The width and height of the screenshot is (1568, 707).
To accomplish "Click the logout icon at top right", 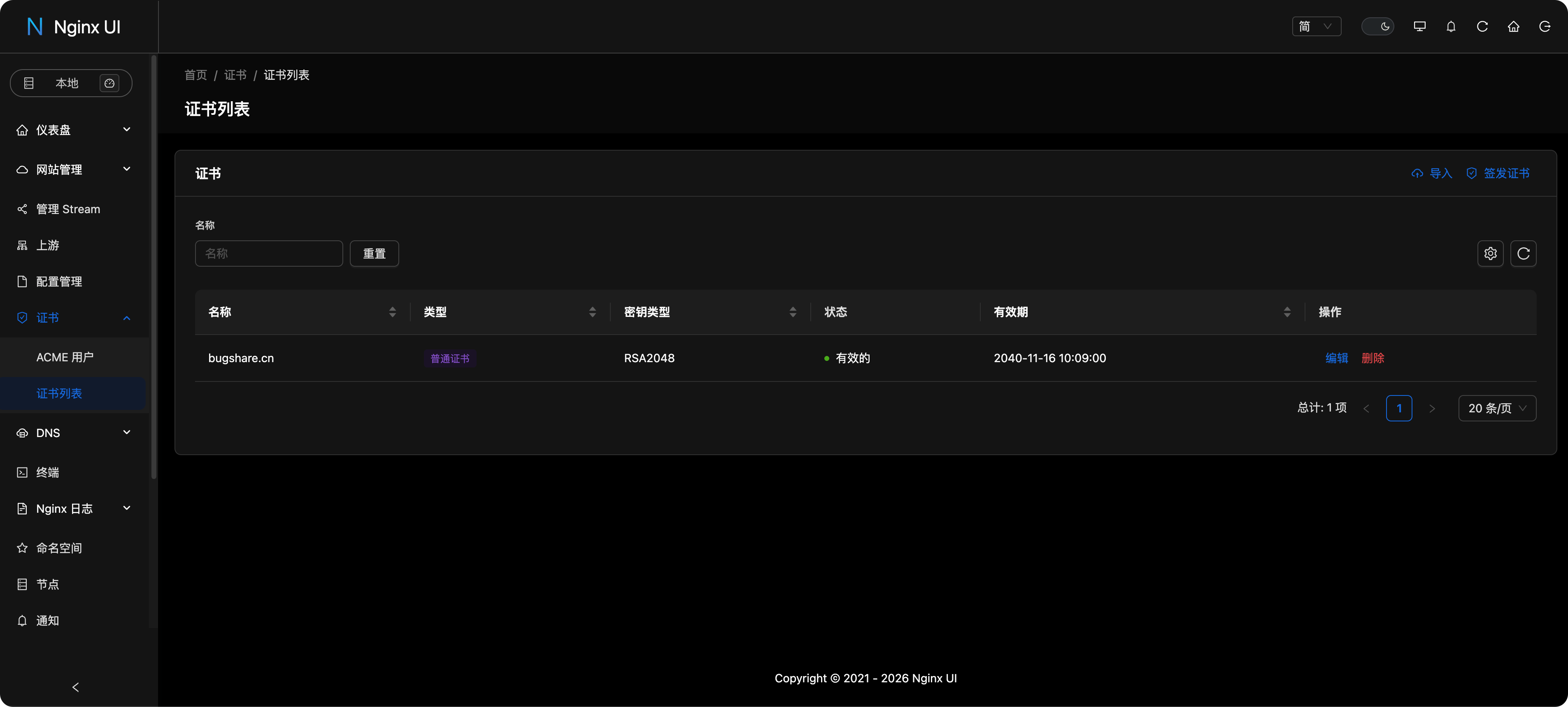I will 1544,27.
